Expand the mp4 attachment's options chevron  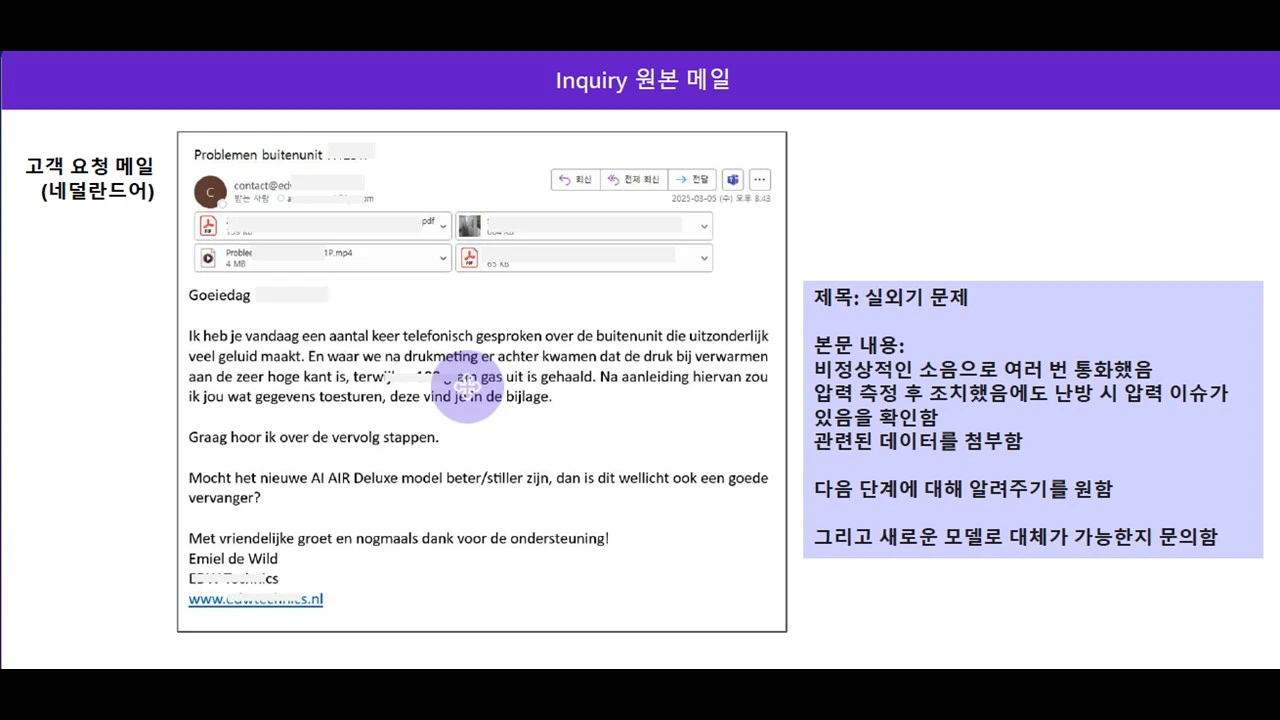pyautogui.click(x=443, y=257)
